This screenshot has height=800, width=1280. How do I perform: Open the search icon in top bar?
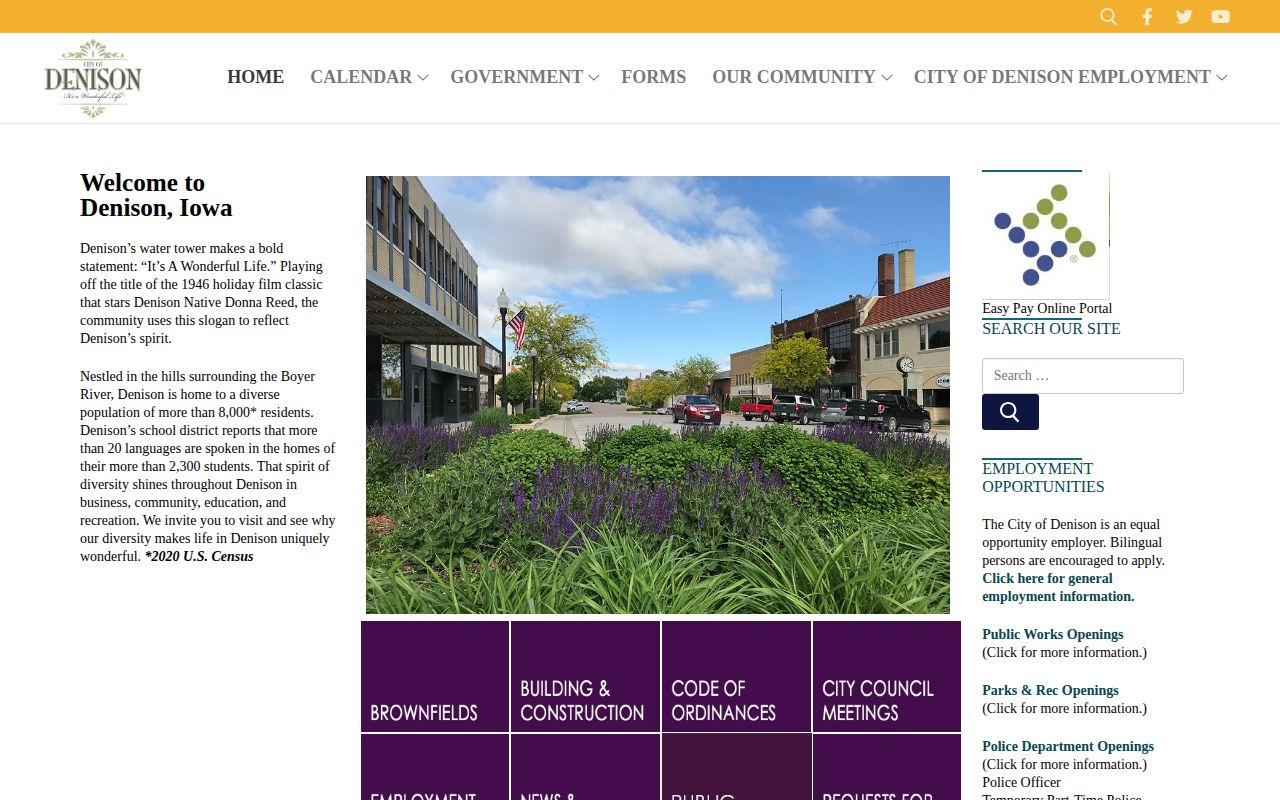[1108, 16]
